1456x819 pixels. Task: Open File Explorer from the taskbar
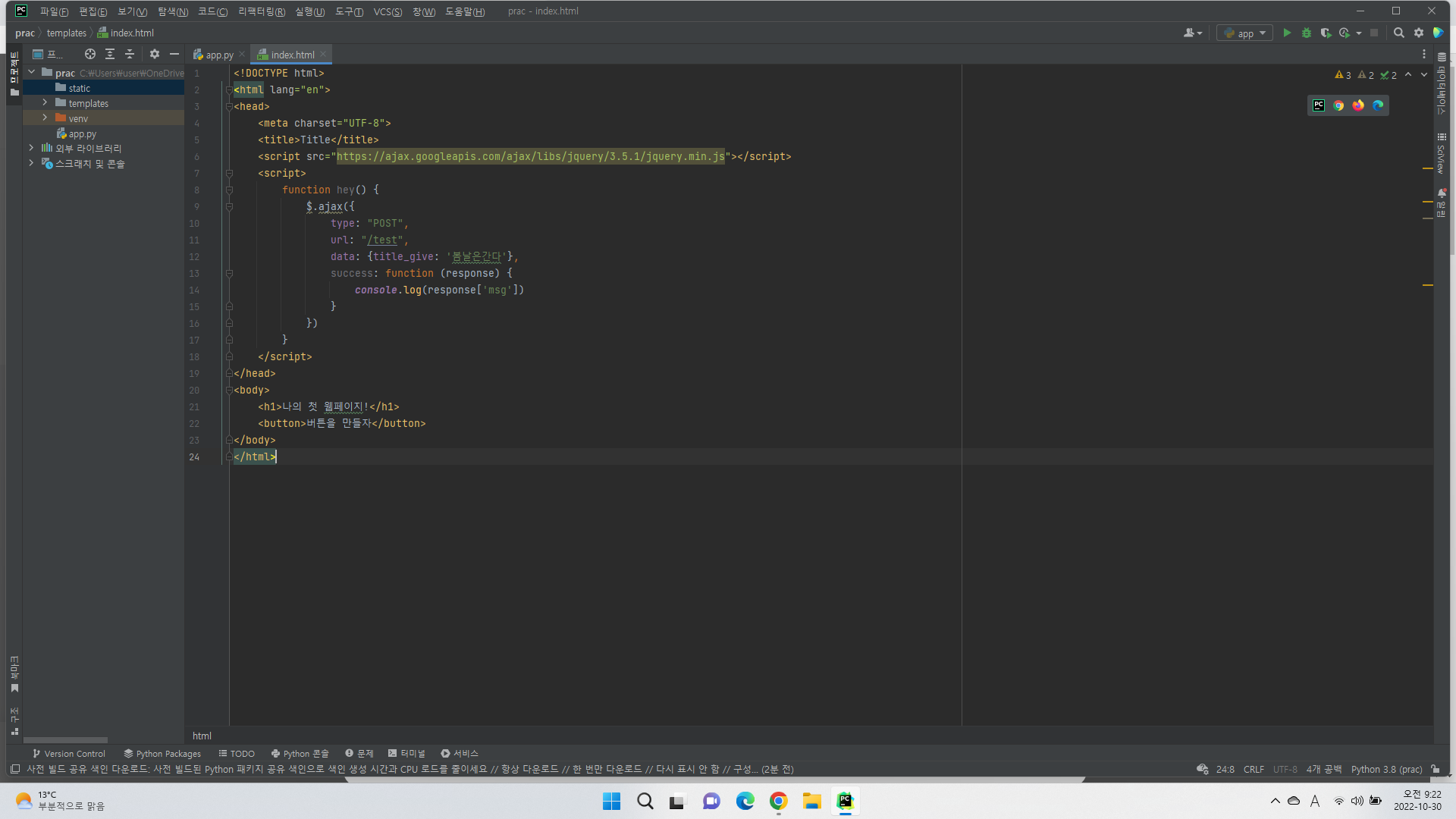coord(812,802)
